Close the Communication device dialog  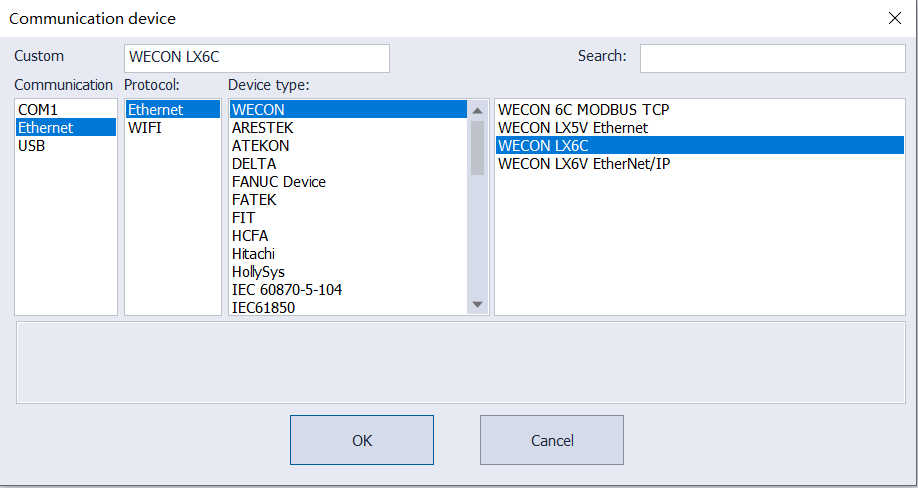point(895,18)
